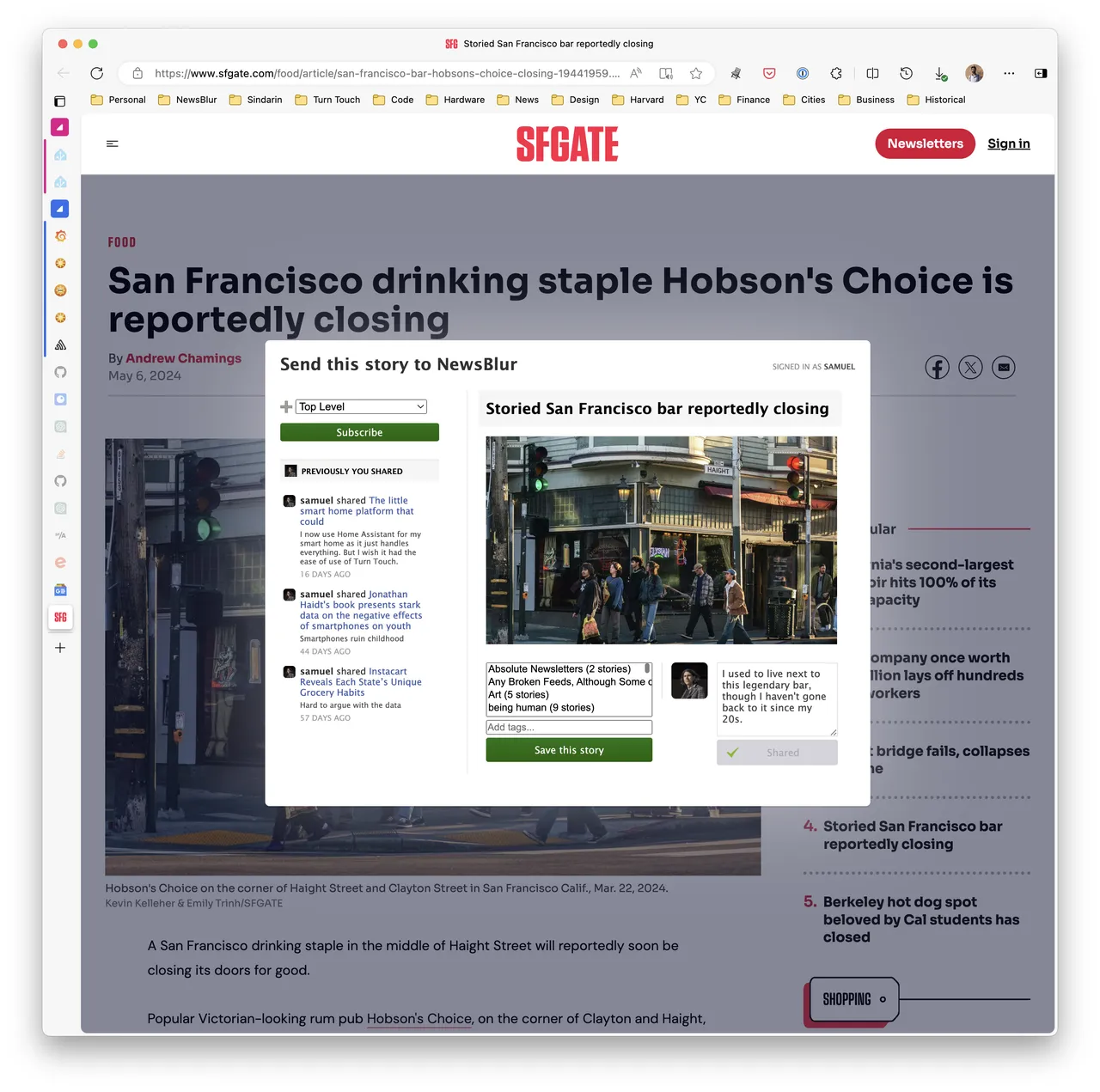Viewport: 1100px width, 1092px height.
Task: Open the Code bookmarks folder
Action: point(393,100)
